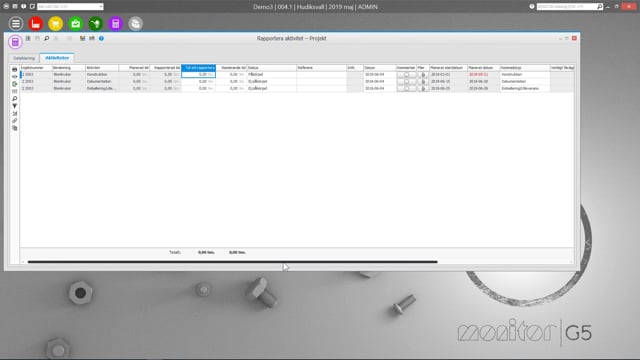Click the highlighted Tid att rapportera column header

point(198,68)
